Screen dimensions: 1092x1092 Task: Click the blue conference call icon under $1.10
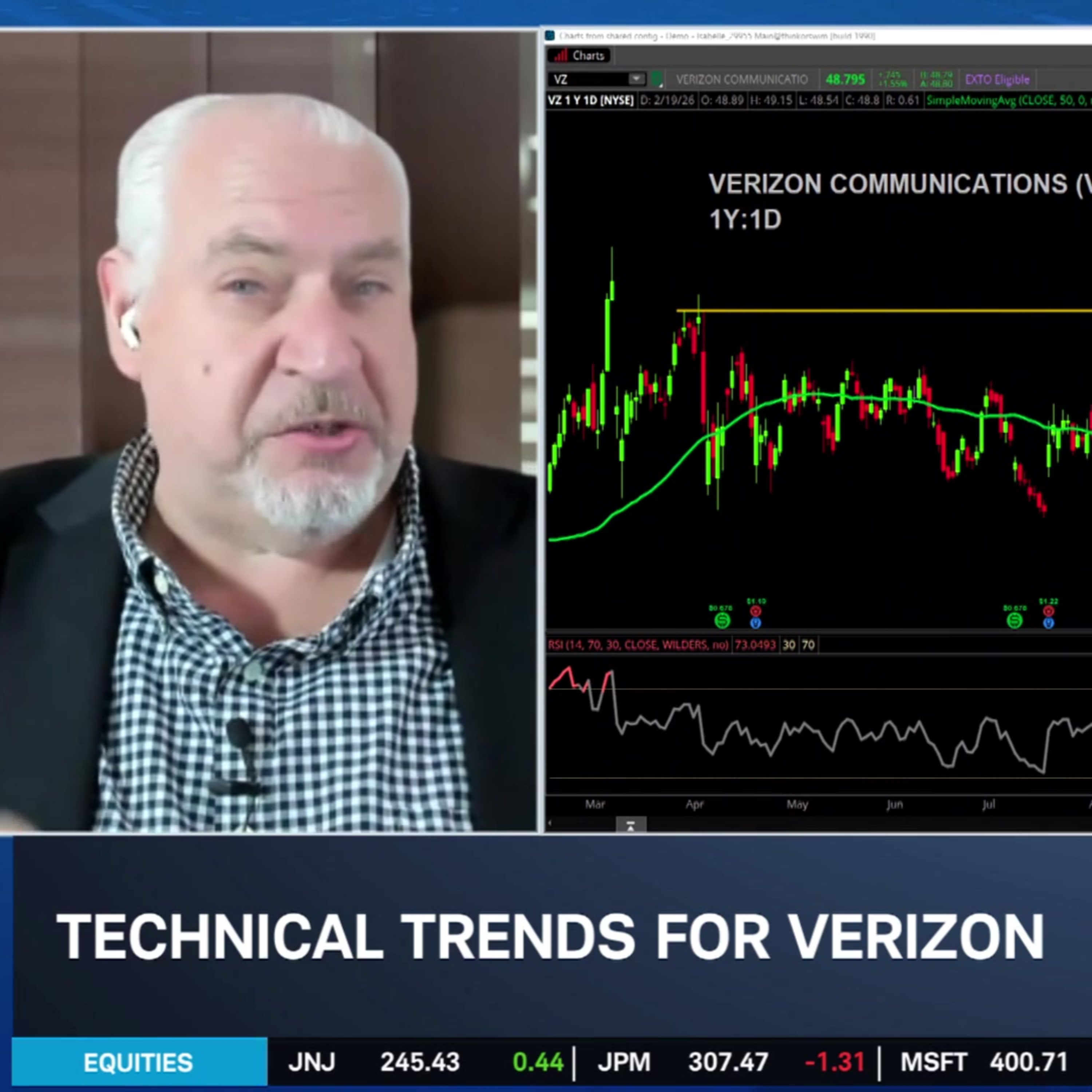(756, 623)
